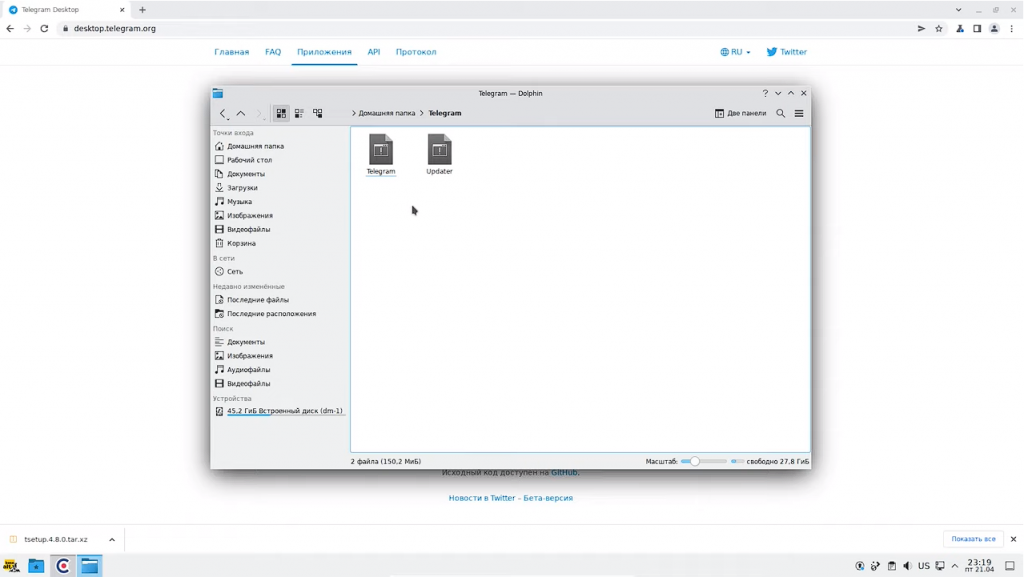
Task: Expand hidden system tray icons
Action: 955,566
